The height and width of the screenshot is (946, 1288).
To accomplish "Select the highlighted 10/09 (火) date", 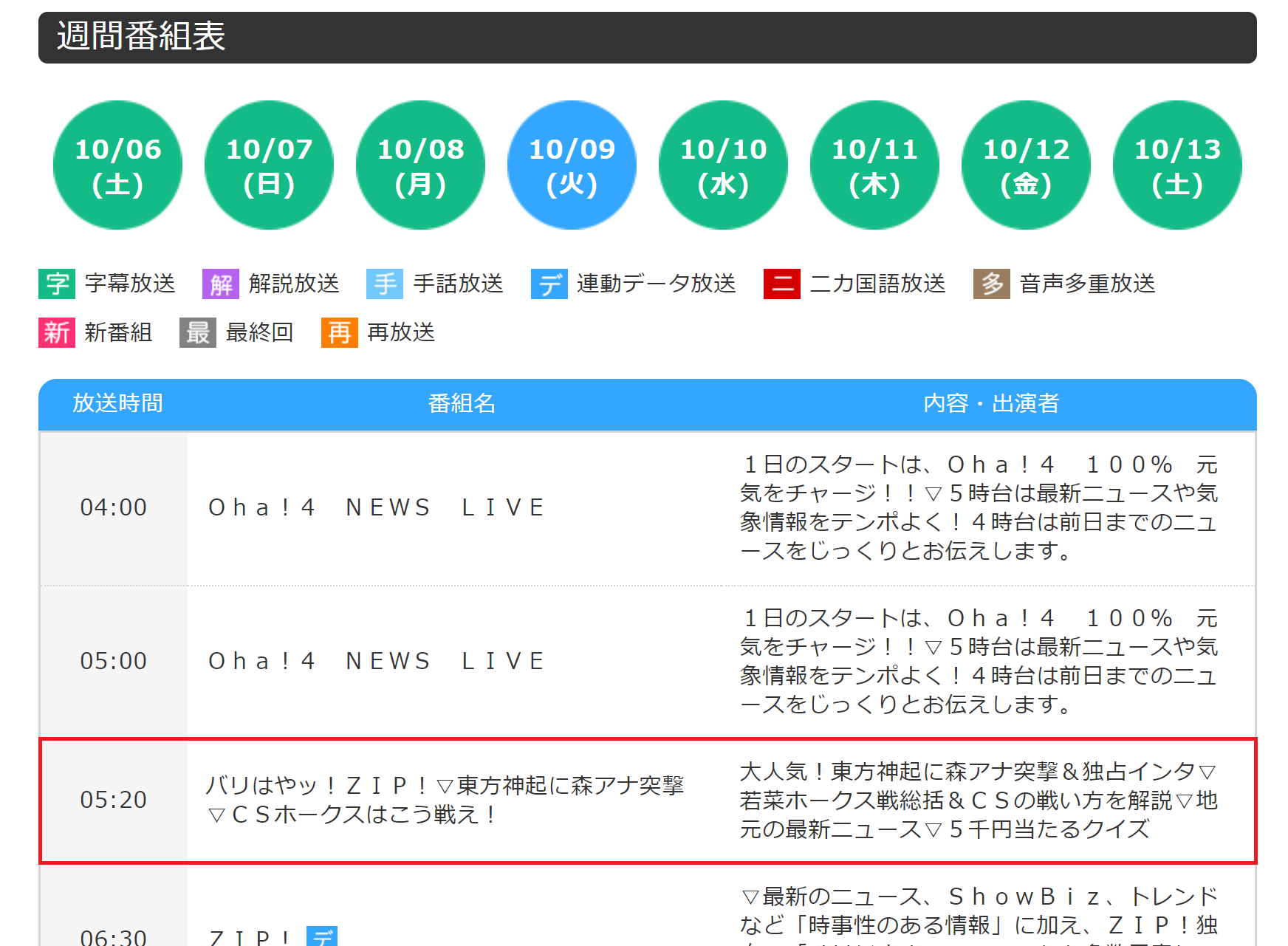I will (x=572, y=165).
